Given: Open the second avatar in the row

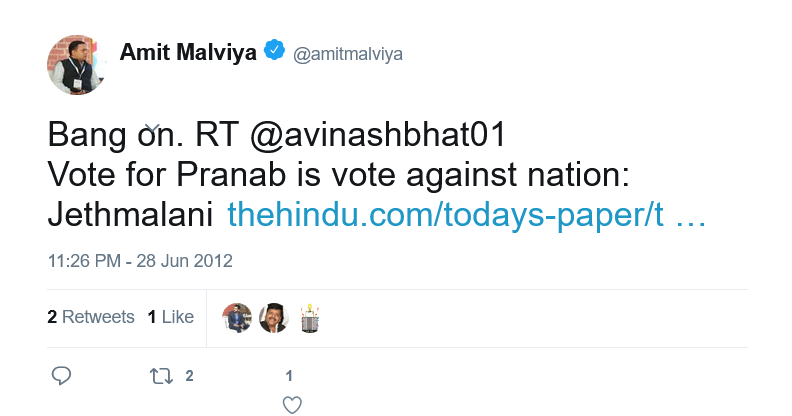Looking at the screenshot, I should click(x=274, y=318).
